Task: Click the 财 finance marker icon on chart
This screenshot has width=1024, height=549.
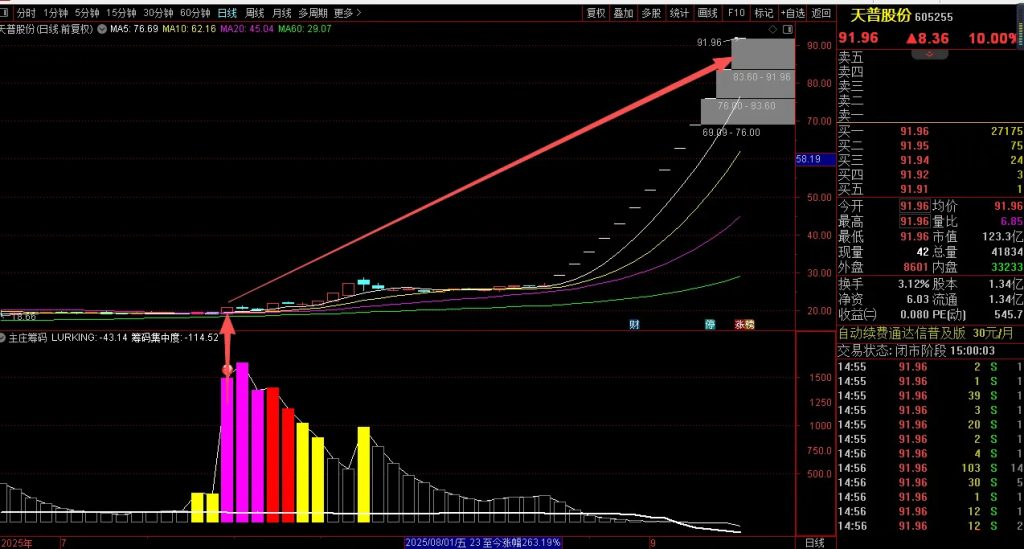Action: click(x=634, y=325)
